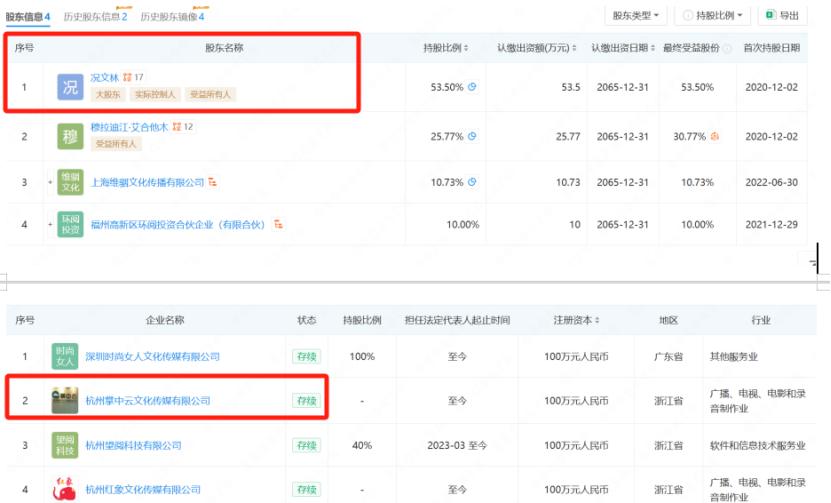This screenshot has height=503, width=831.
Task: Open link 杭州掌中云文化传媒有限公司
Action: [148, 401]
